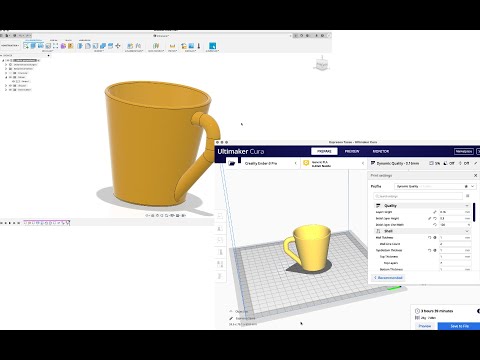Click the Insert canvas image icon
Image resolution: width=480 pixels, height=360 pixels.
[x=191, y=46]
